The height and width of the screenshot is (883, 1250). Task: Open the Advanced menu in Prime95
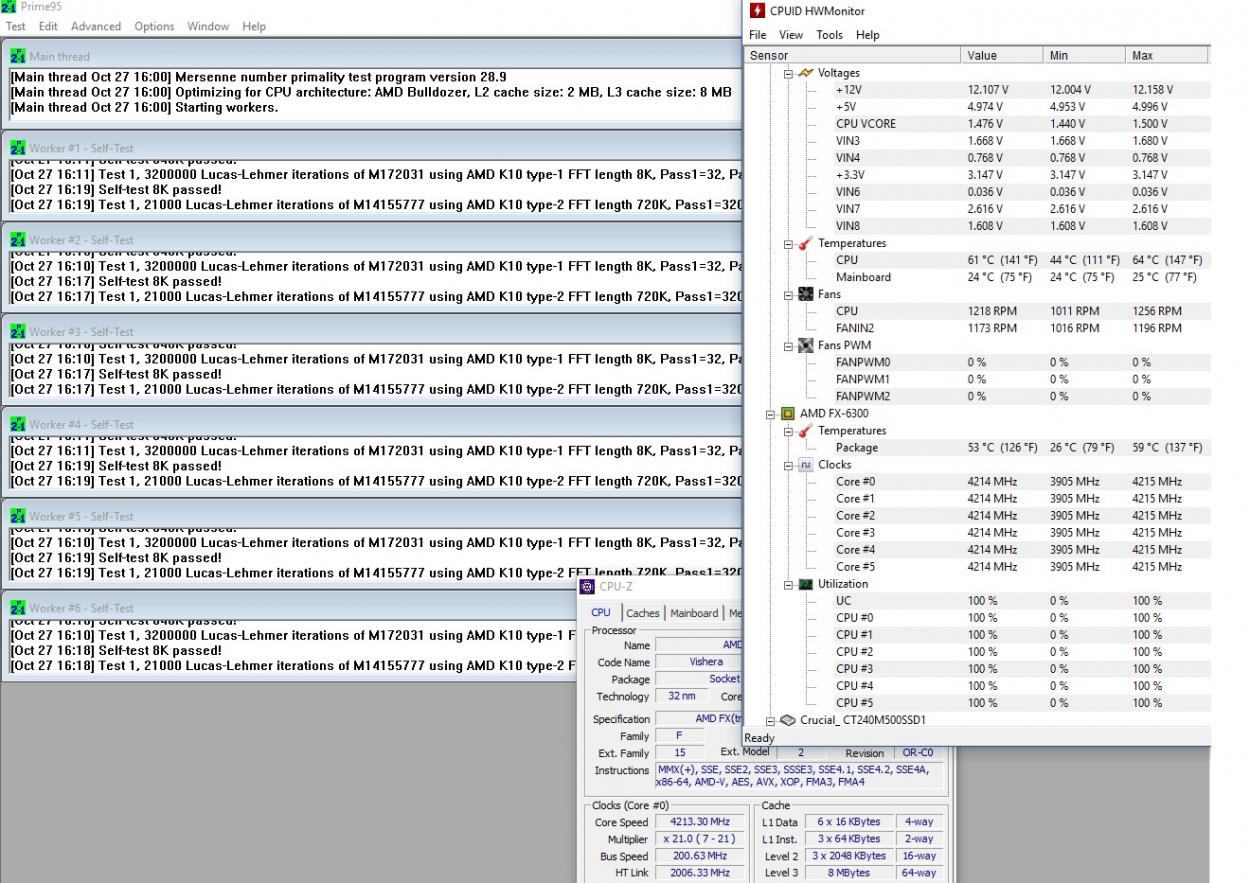pyautogui.click(x=96, y=26)
